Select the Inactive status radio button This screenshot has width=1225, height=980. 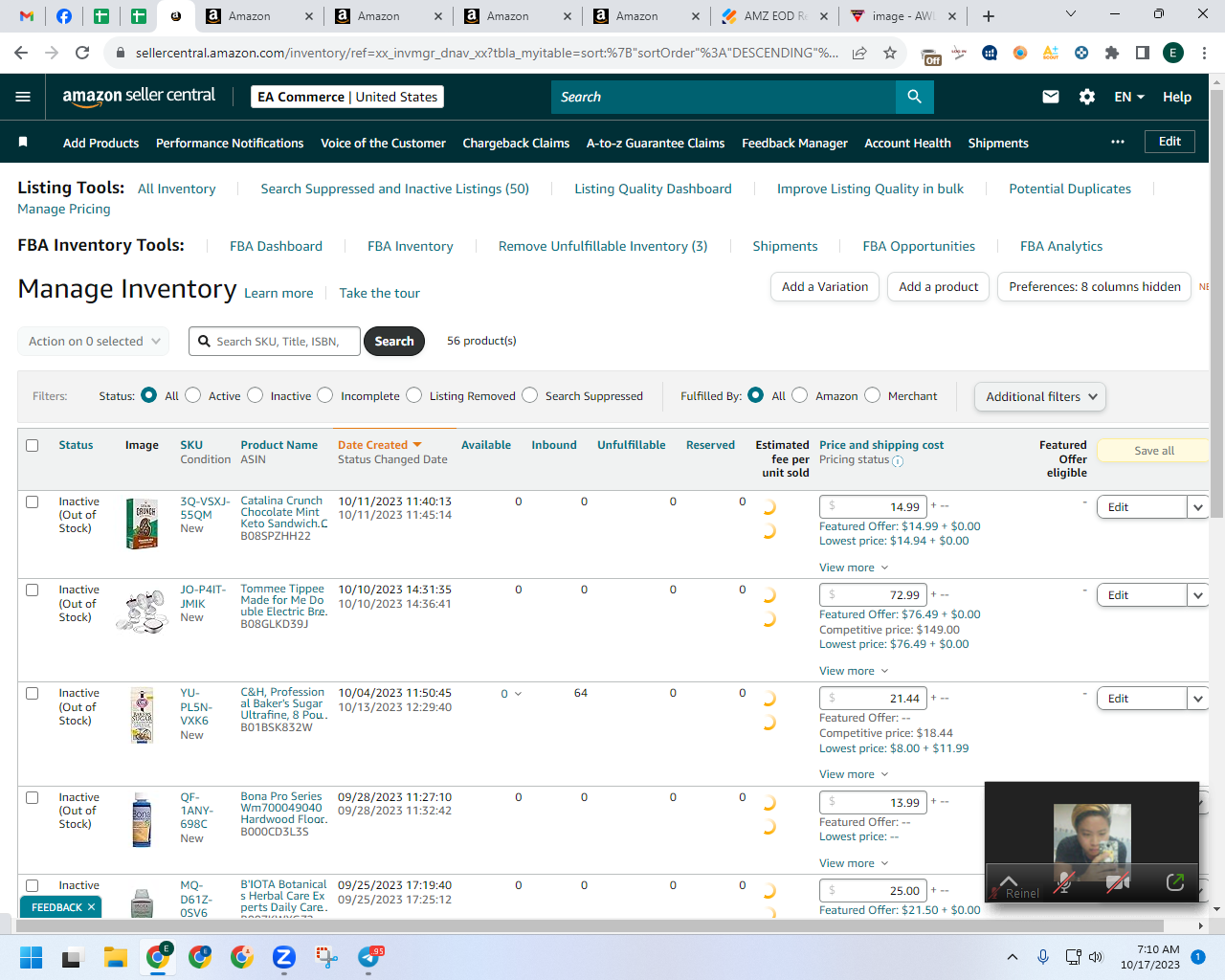pyautogui.click(x=256, y=395)
